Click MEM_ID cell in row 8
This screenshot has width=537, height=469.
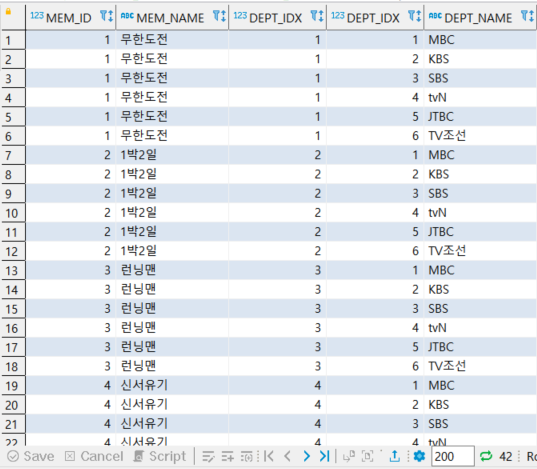point(71,174)
